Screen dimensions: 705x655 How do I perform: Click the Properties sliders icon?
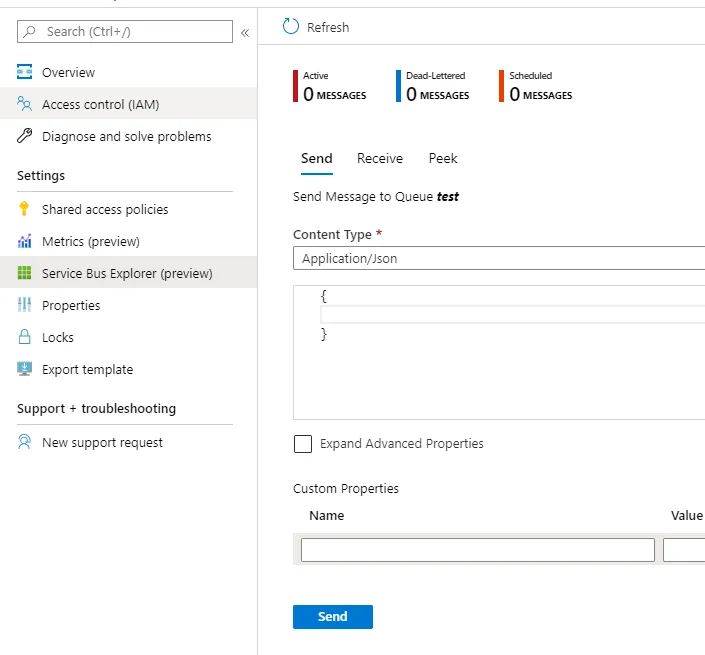[x=25, y=305]
